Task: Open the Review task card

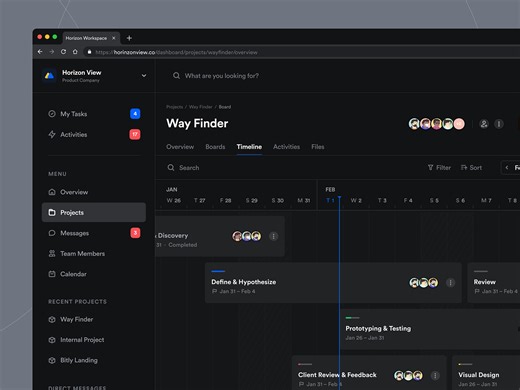Action: click(494, 283)
